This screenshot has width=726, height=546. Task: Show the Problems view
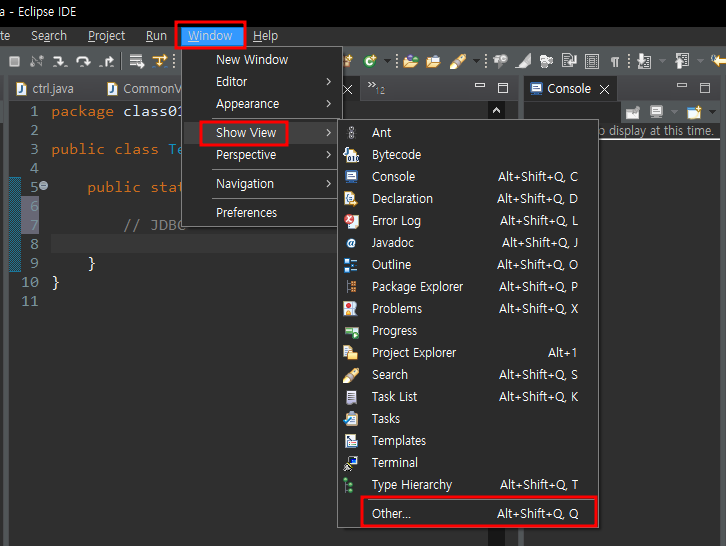click(x=468, y=308)
